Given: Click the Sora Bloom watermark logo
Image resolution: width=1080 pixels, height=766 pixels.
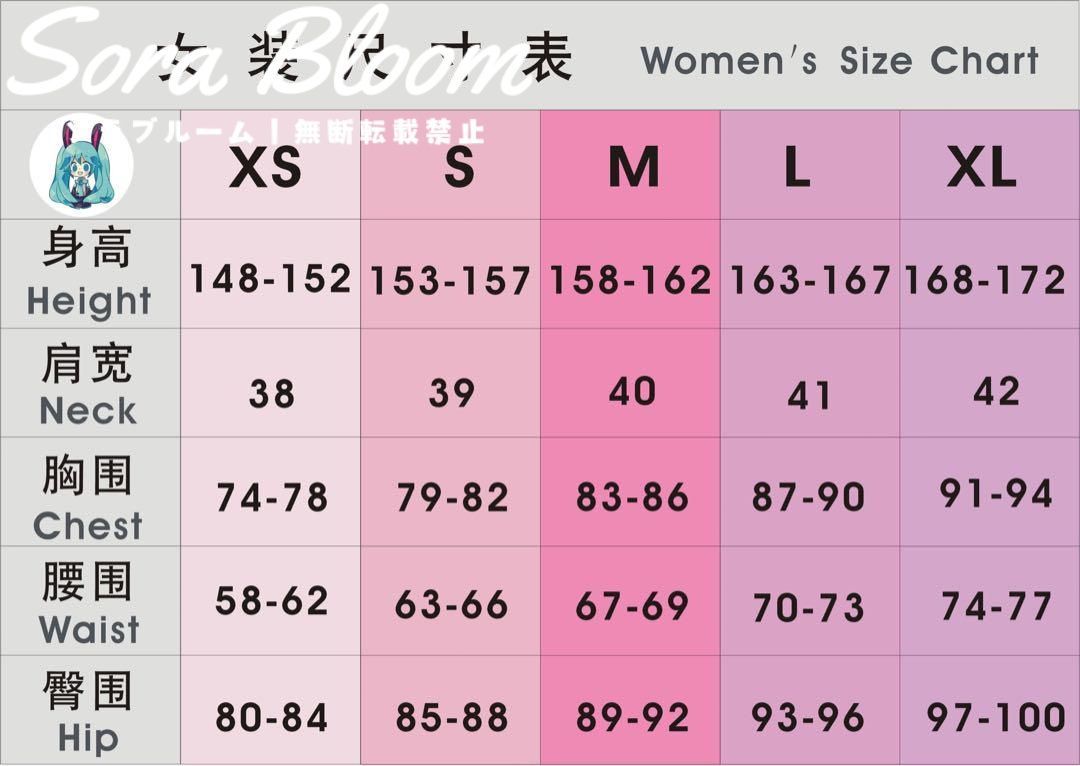Looking at the screenshot, I should point(274,53).
